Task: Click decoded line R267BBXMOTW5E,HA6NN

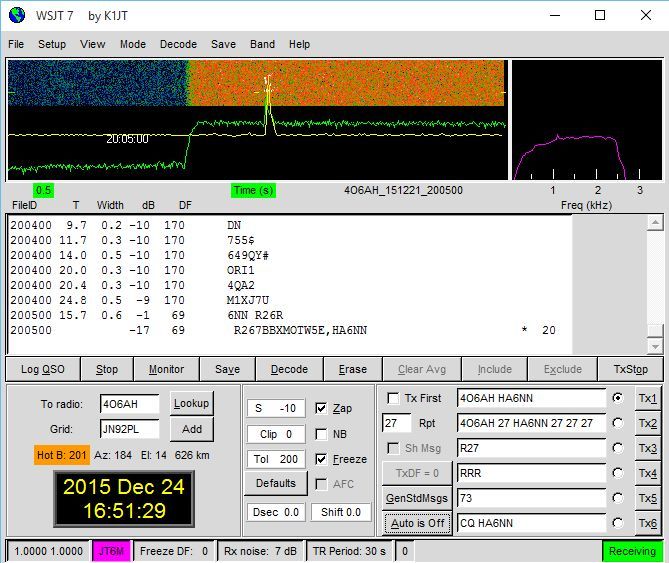Action: 300,331
